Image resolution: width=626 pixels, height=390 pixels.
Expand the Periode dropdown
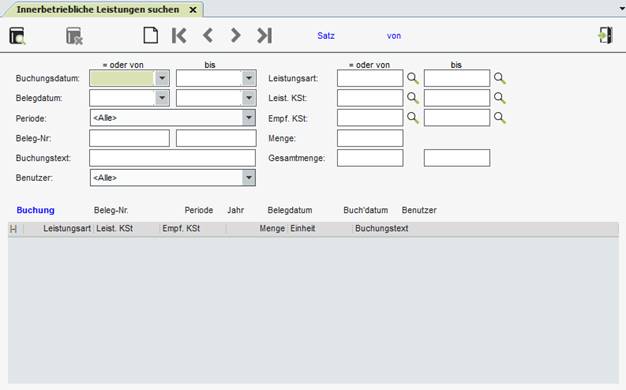coord(249,118)
